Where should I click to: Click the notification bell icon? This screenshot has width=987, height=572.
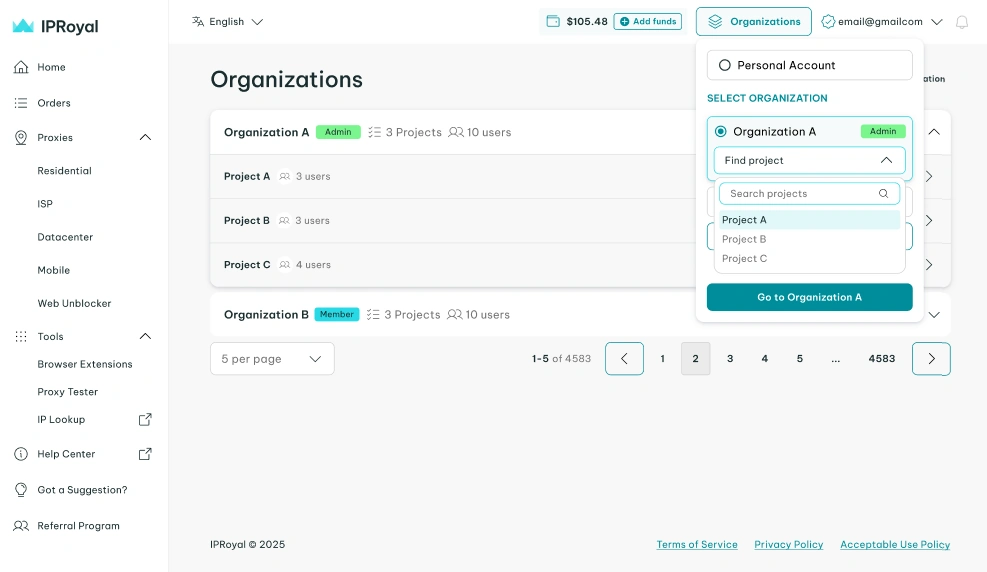961,22
